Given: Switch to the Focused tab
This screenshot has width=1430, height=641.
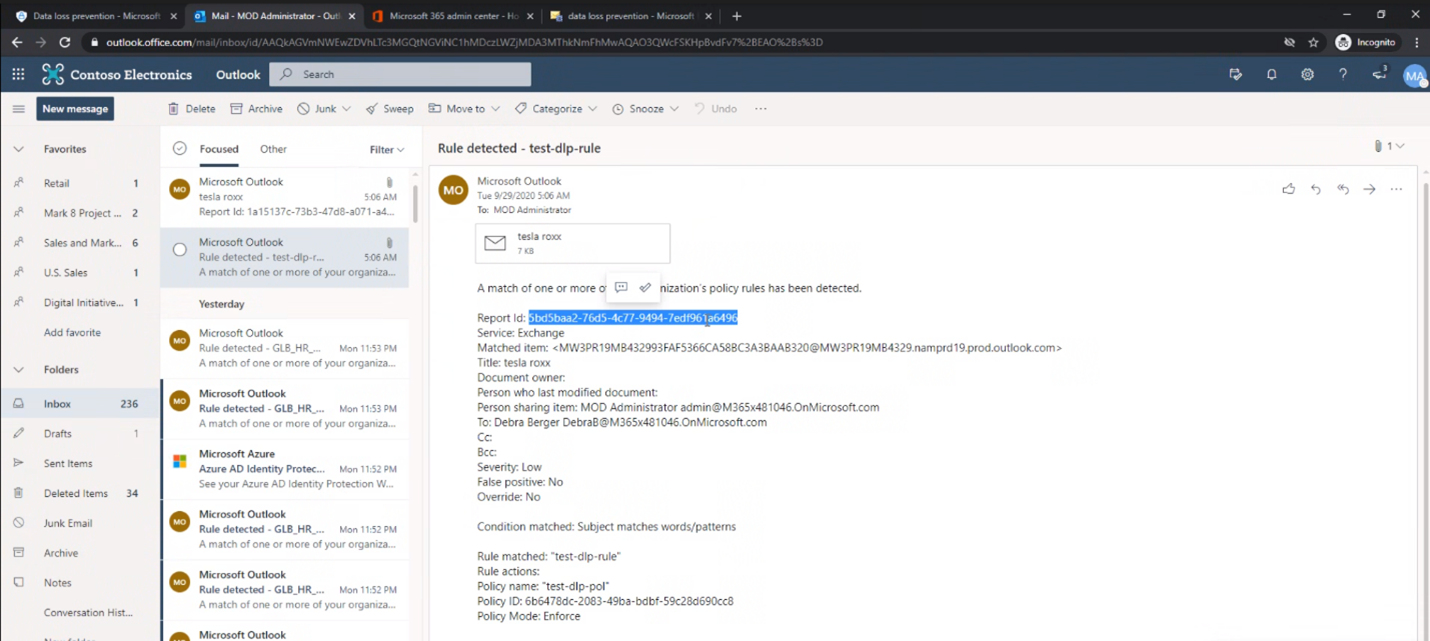Looking at the screenshot, I should click(219, 149).
